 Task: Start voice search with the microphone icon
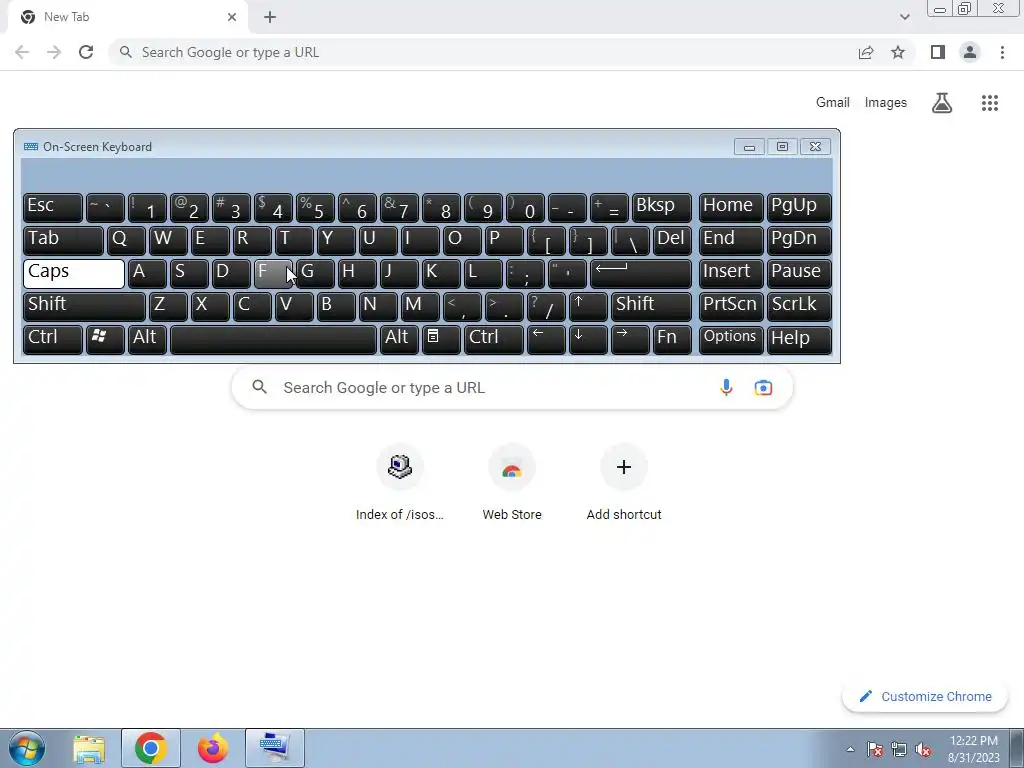click(x=726, y=387)
